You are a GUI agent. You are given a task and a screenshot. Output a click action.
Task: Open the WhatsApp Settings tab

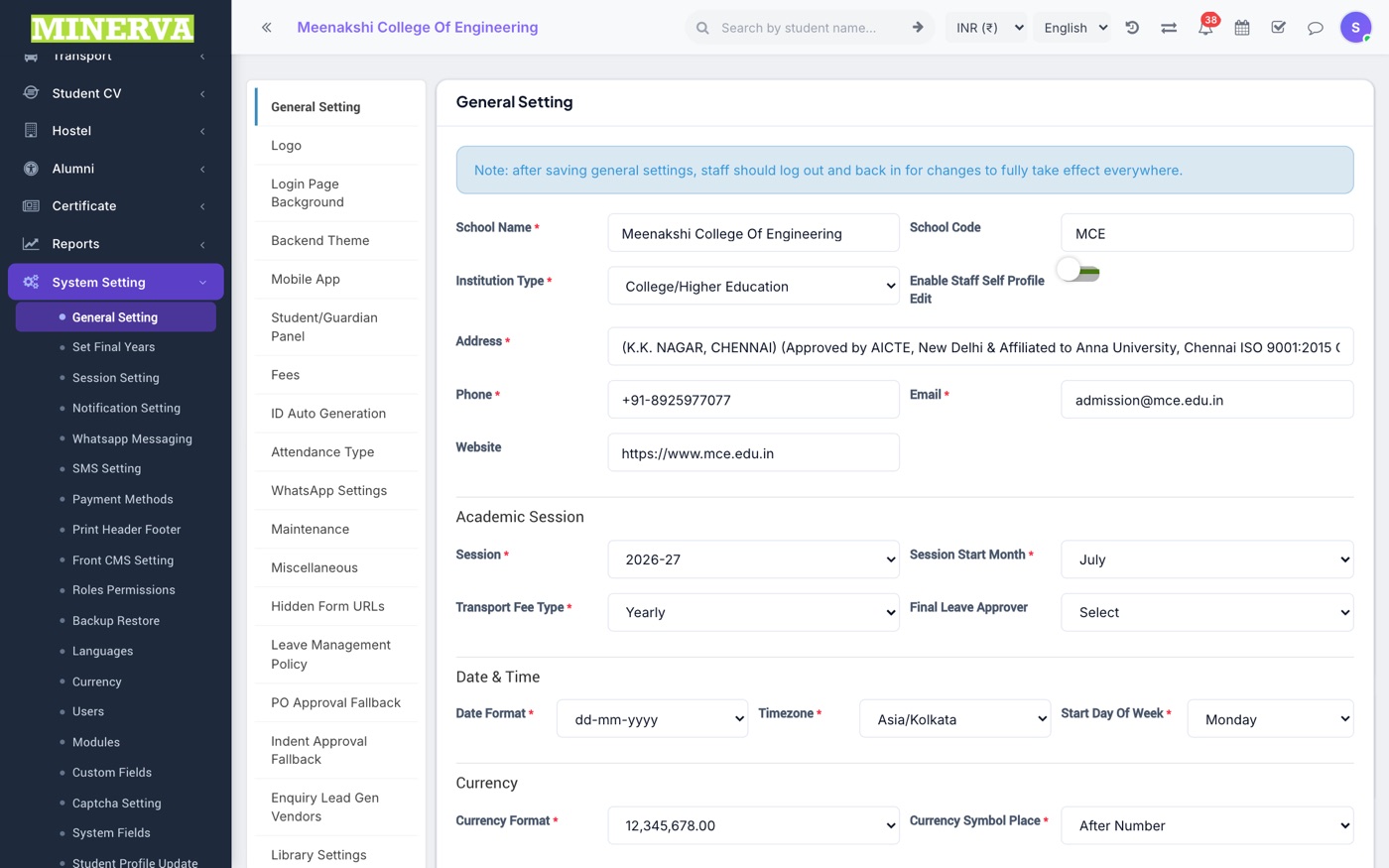coord(336,491)
